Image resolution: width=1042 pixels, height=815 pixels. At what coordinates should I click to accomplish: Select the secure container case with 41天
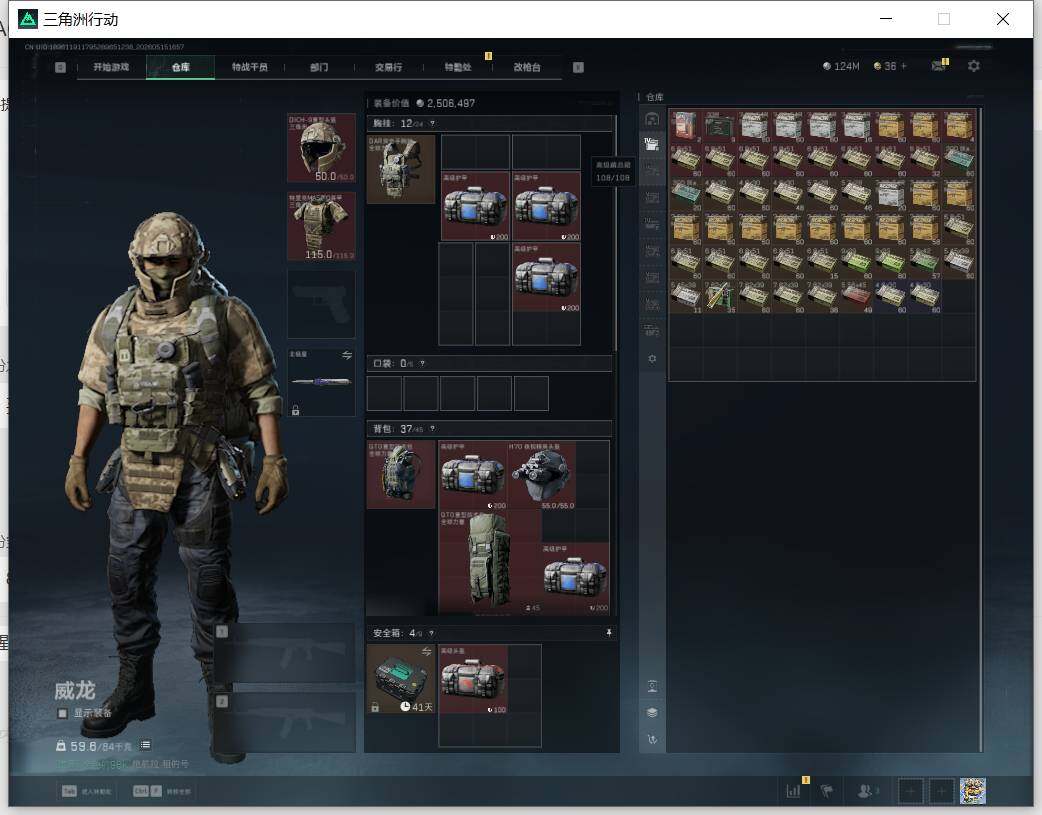400,679
